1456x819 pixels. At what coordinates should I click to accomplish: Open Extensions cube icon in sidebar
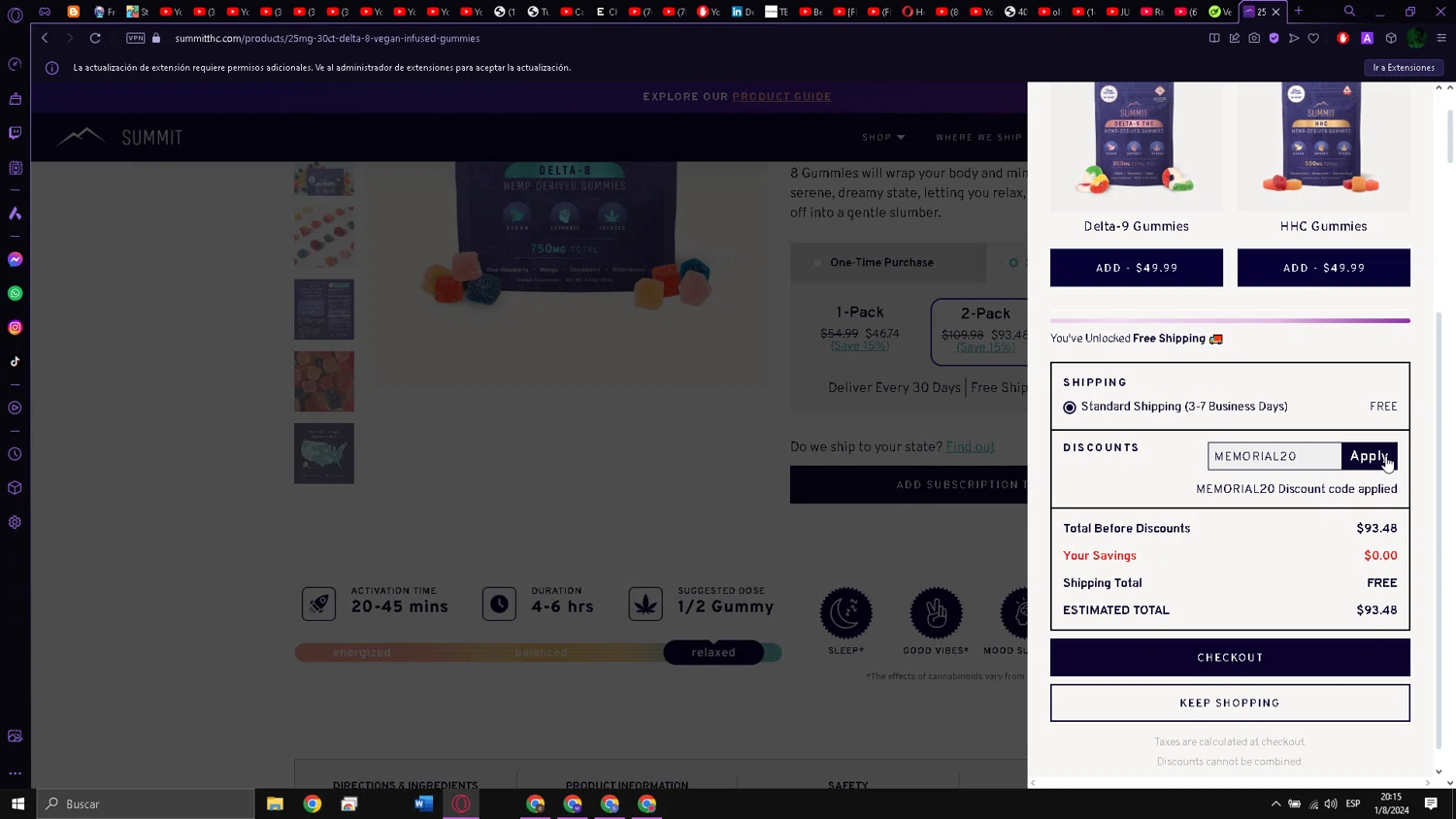(x=15, y=488)
